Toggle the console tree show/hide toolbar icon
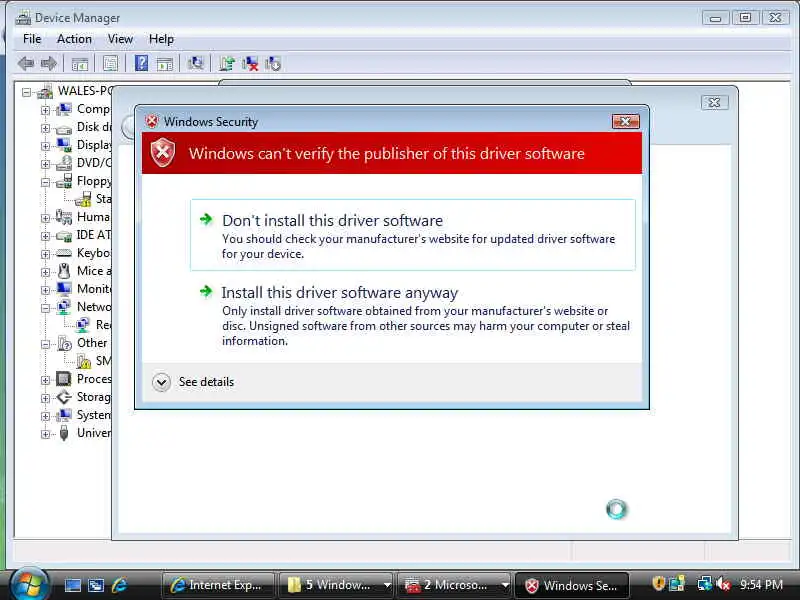 click(x=80, y=64)
